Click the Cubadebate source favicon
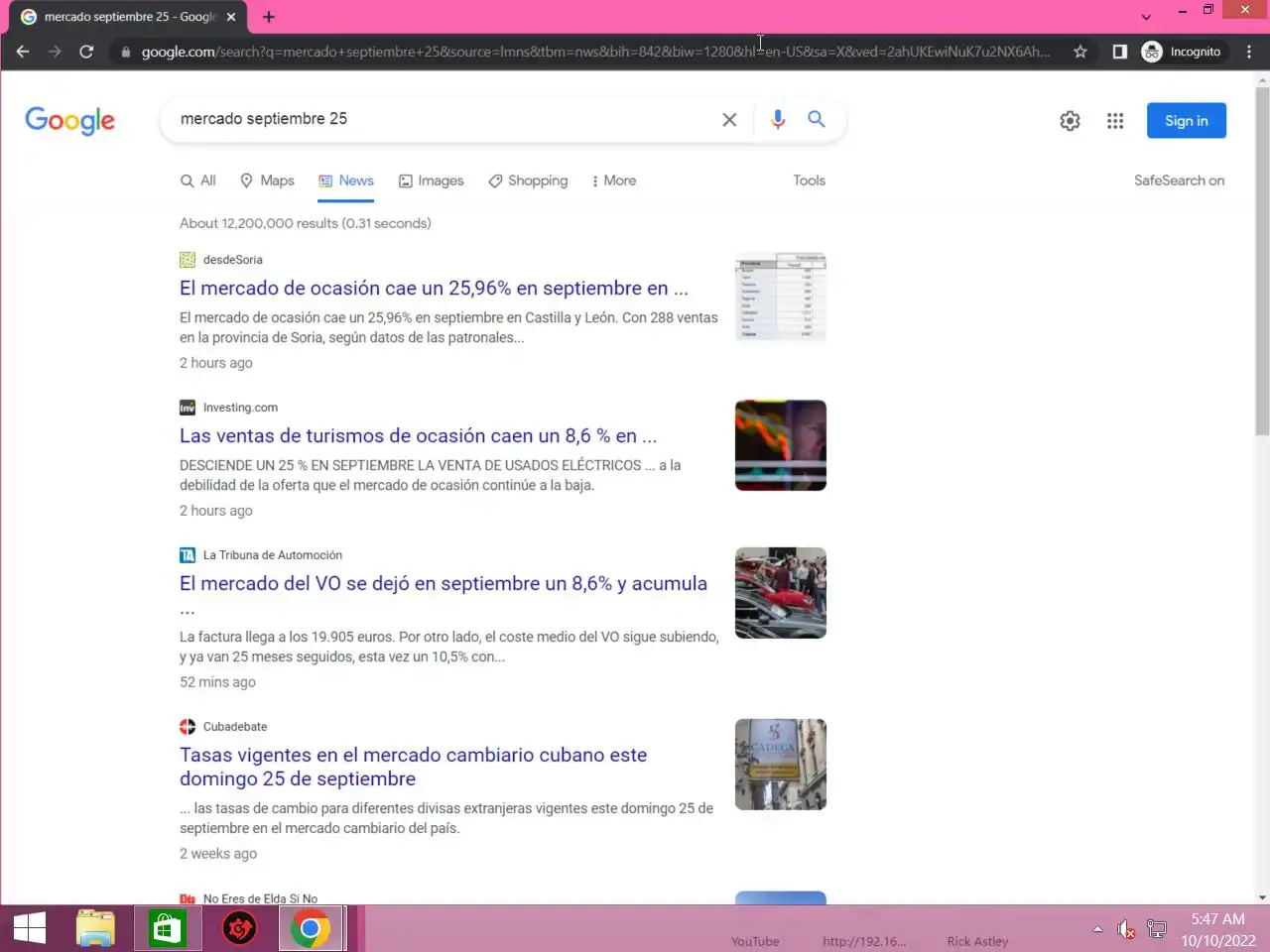Screen dimensions: 1270x952 (188, 727)
